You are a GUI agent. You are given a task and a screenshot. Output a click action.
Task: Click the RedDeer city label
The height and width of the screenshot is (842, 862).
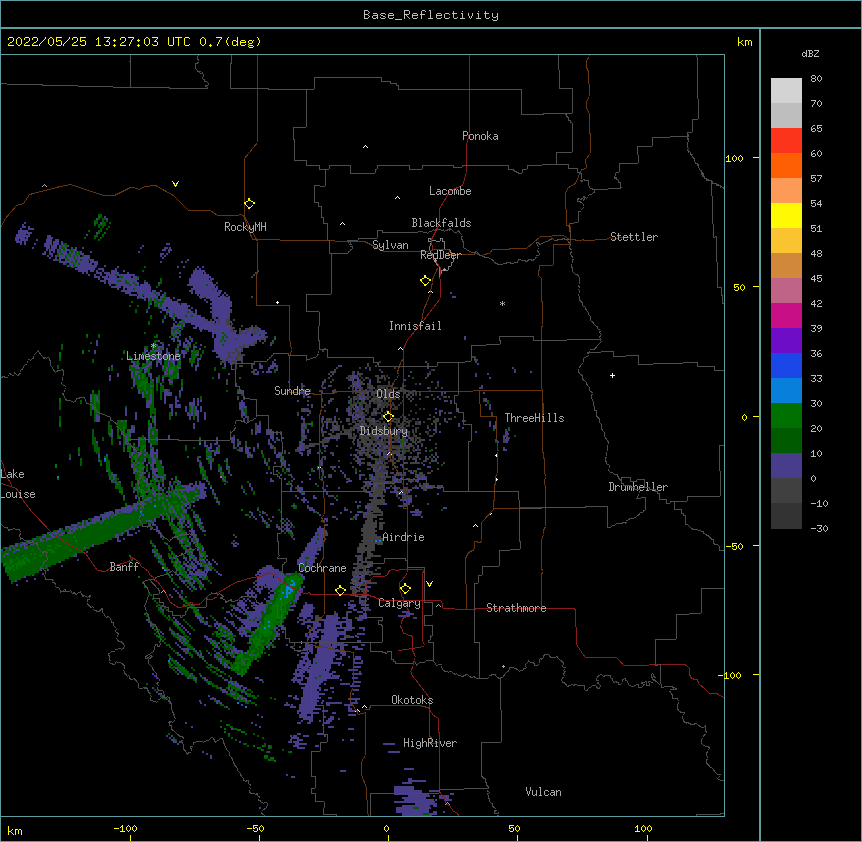click(x=440, y=255)
